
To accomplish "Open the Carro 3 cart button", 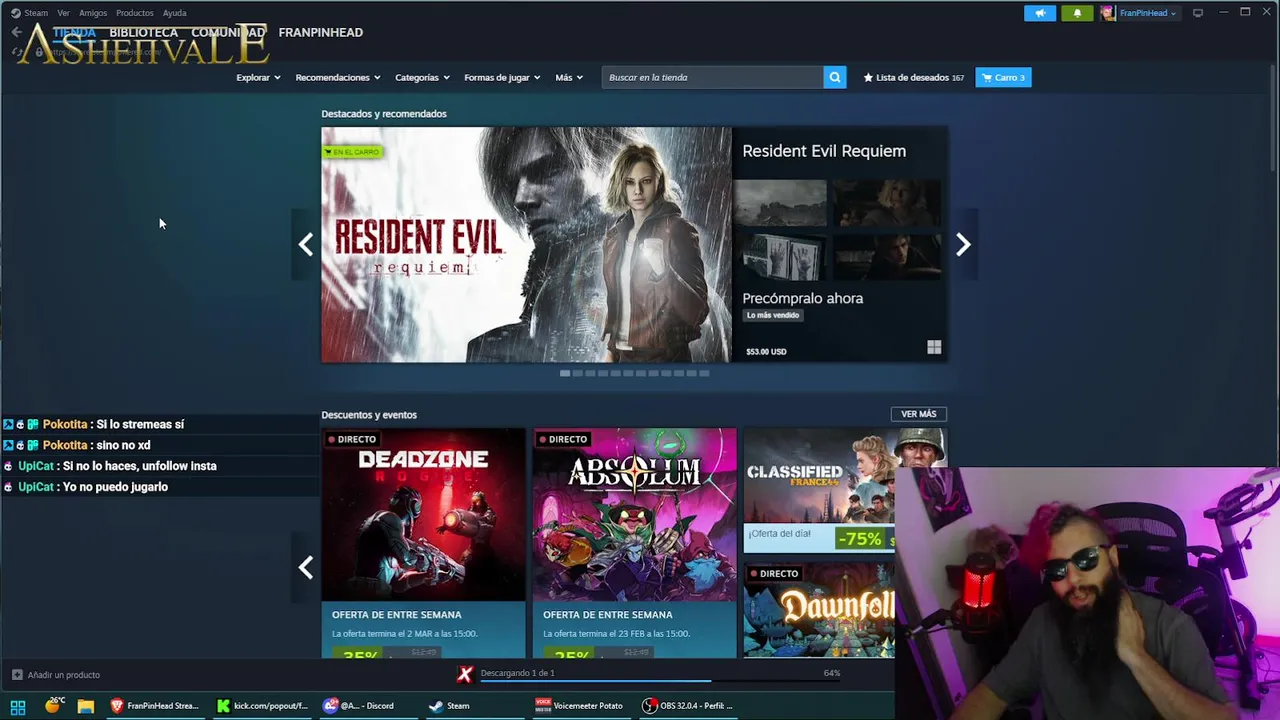I will (1003, 77).
